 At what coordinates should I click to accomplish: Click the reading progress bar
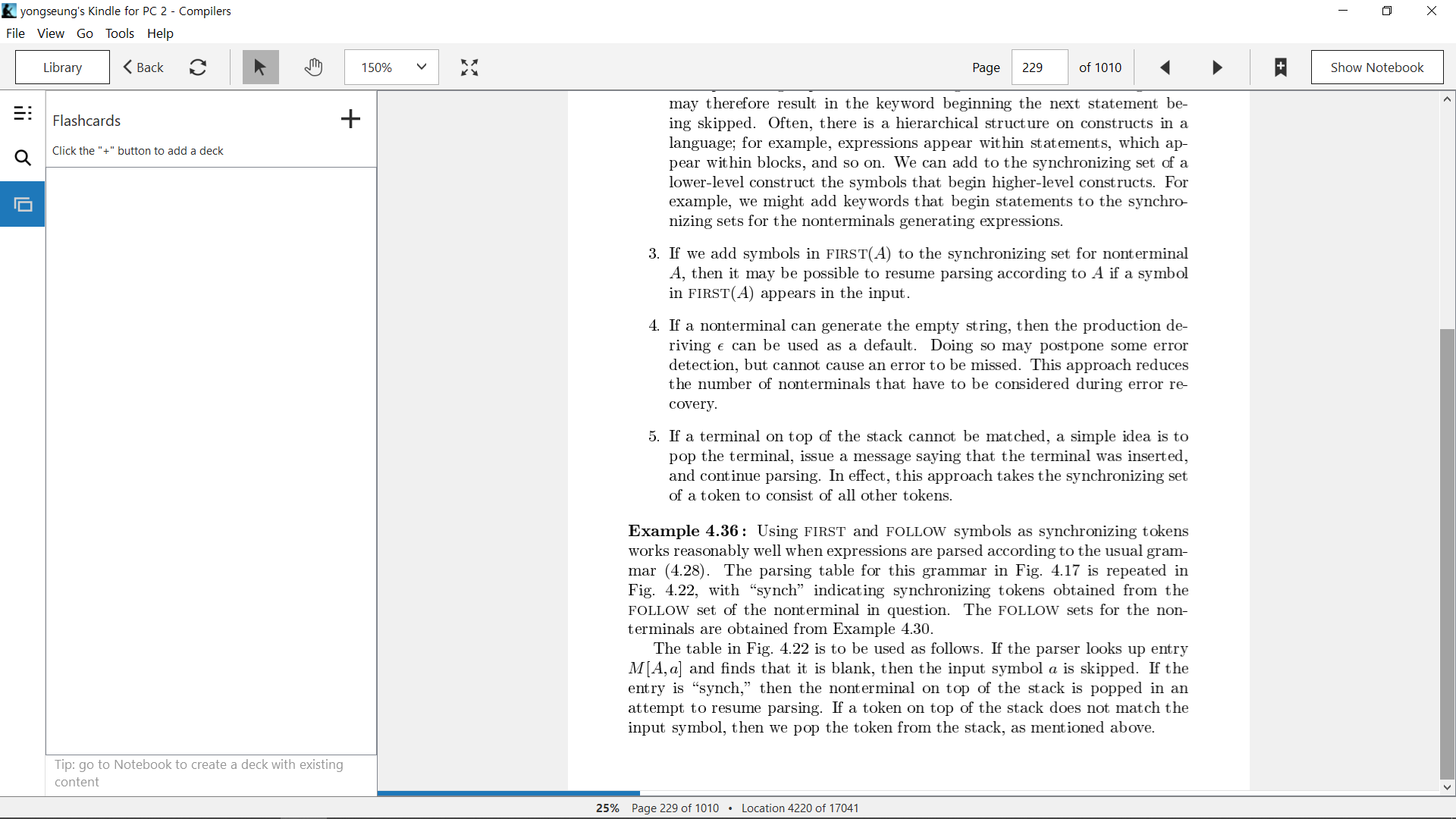point(908,793)
